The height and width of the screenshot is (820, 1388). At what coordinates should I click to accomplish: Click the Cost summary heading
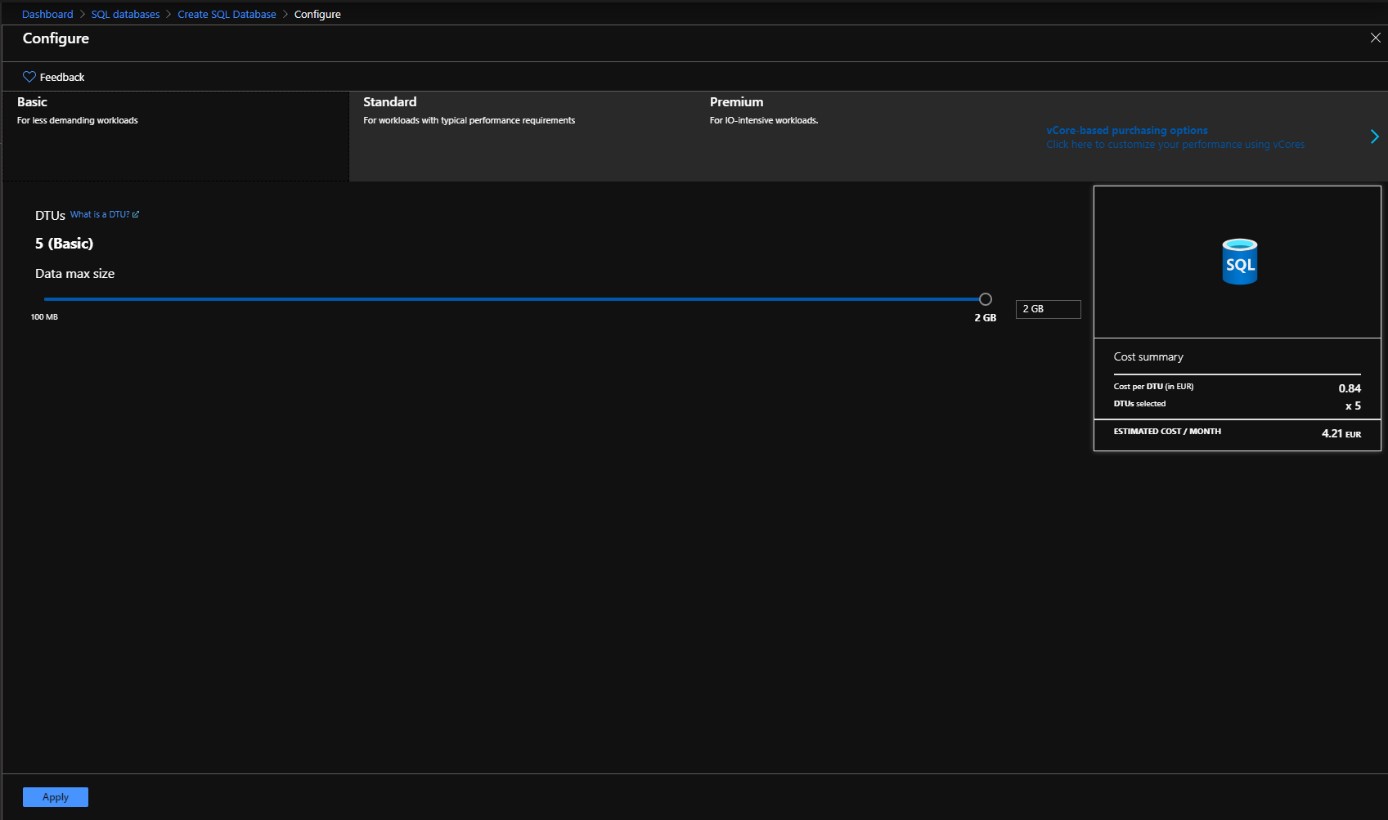(x=1148, y=357)
